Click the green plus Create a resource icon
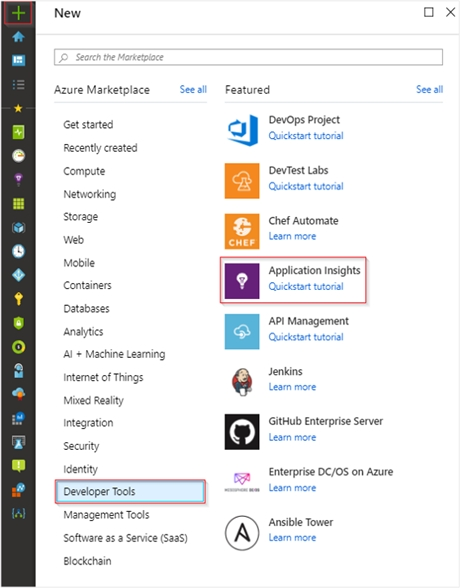460x588 pixels. (18, 13)
